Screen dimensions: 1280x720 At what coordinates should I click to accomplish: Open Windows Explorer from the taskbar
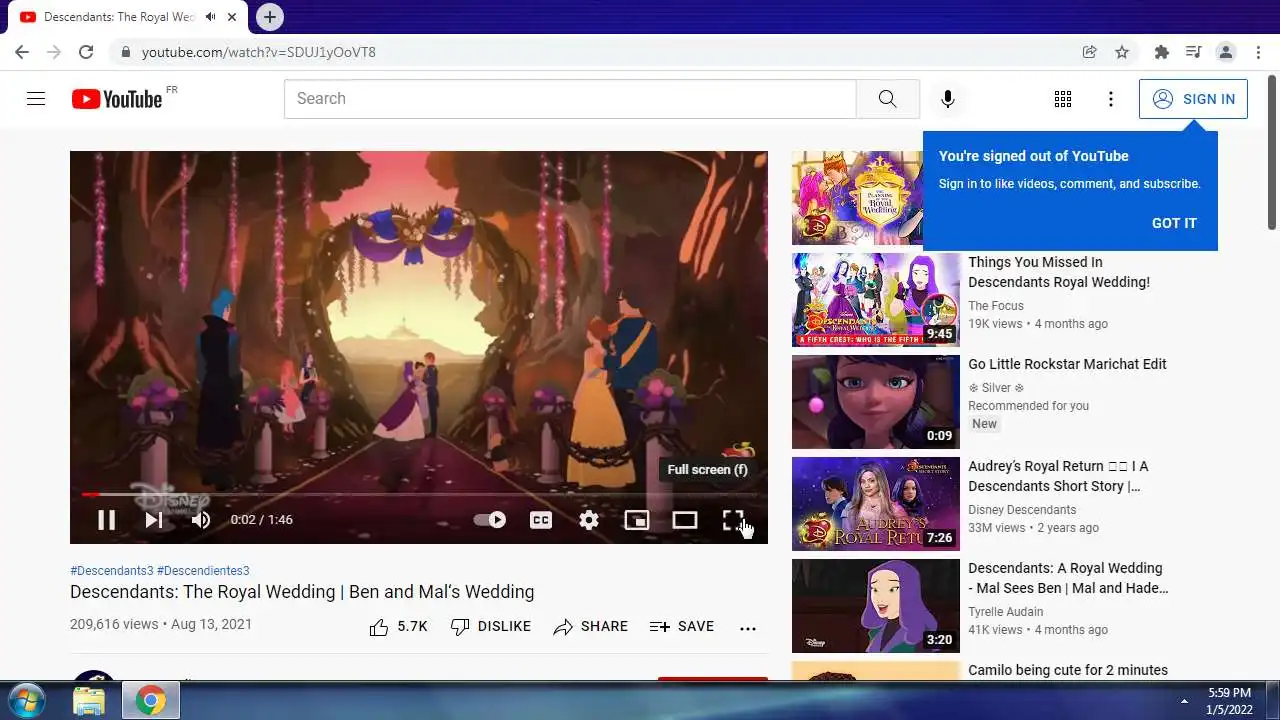(89, 700)
